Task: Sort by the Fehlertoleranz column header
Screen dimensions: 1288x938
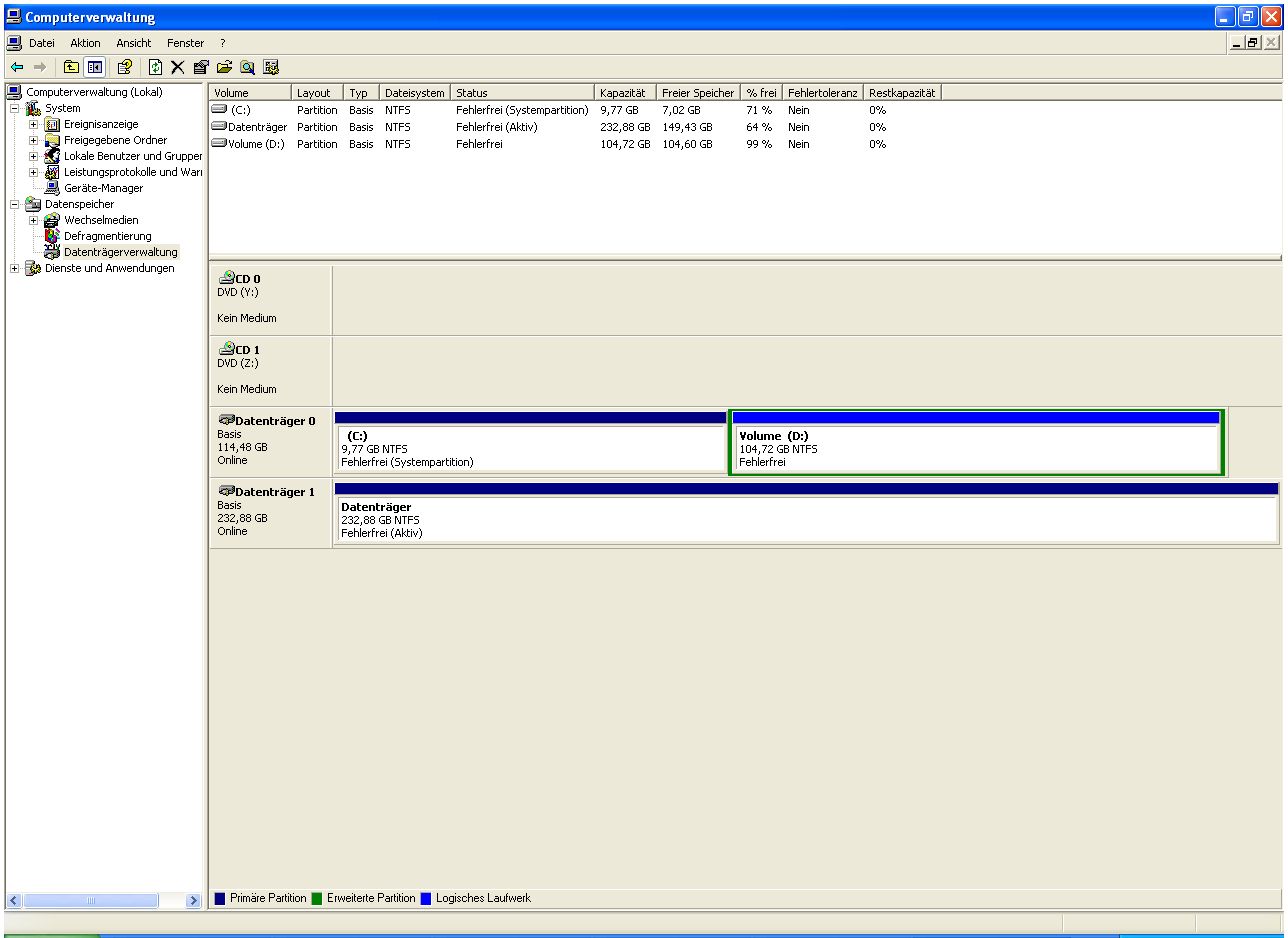Action: pos(823,93)
